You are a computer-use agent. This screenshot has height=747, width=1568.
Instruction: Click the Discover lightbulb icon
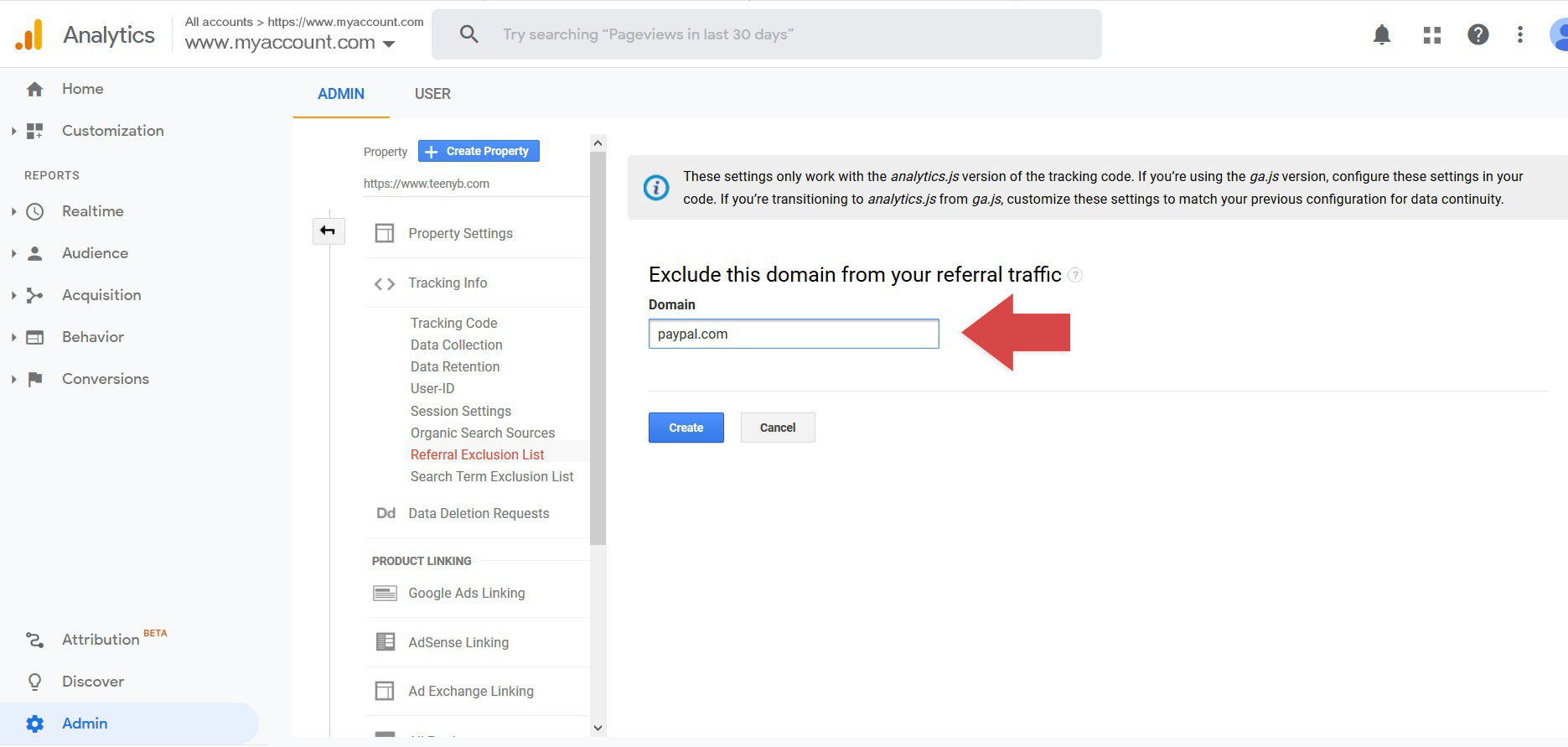(34, 682)
